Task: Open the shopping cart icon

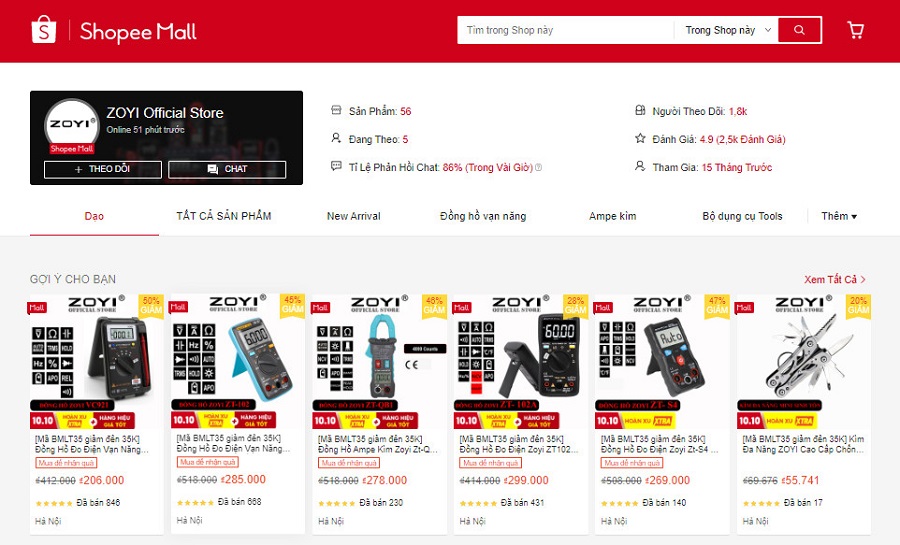Action: tap(855, 30)
